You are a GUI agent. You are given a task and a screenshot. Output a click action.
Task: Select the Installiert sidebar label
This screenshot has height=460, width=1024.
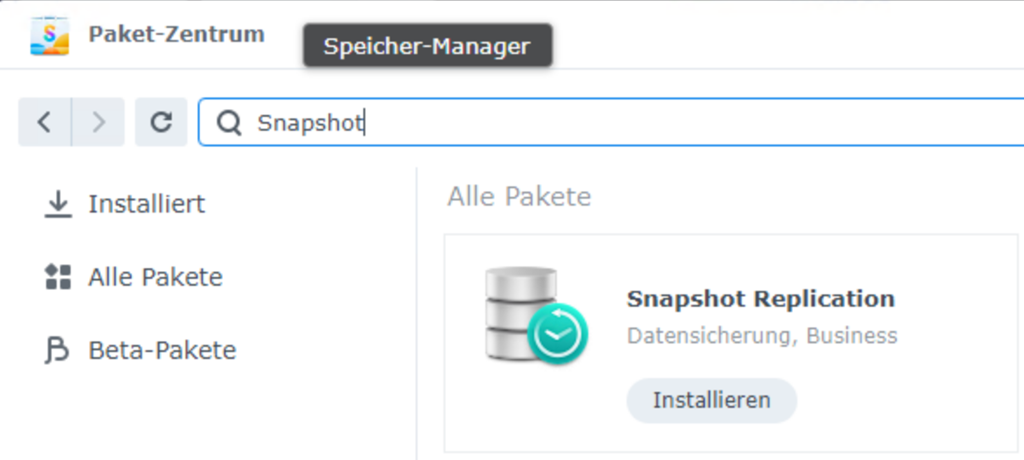coord(146,204)
